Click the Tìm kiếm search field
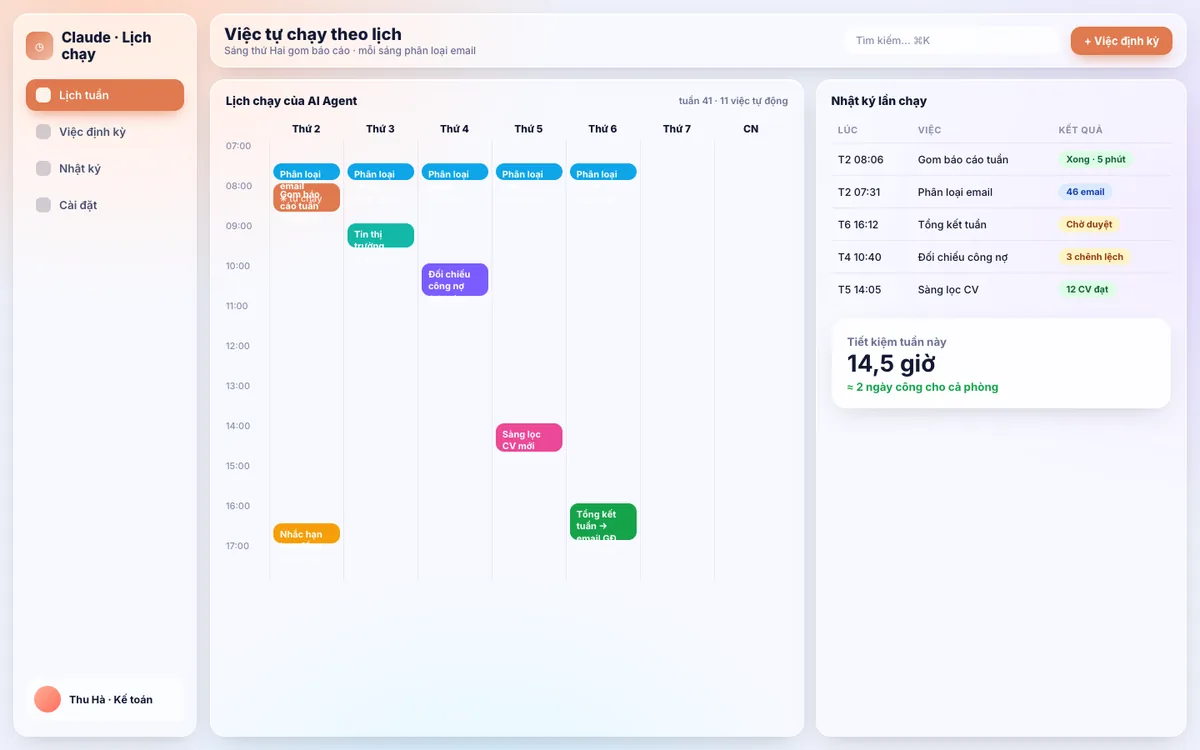Image resolution: width=1200 pixels, height=750 pixels. (952, 40)
